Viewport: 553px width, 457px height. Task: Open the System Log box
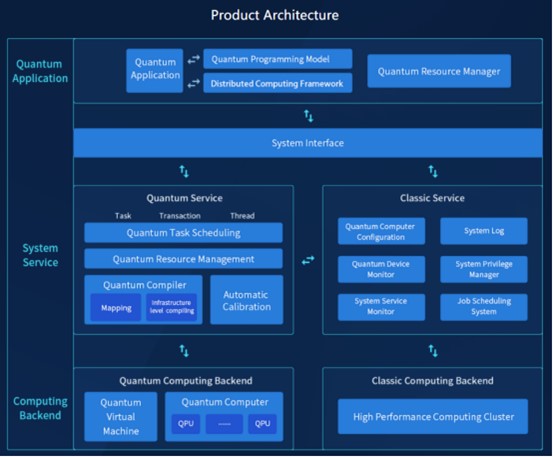click(484, 231)
